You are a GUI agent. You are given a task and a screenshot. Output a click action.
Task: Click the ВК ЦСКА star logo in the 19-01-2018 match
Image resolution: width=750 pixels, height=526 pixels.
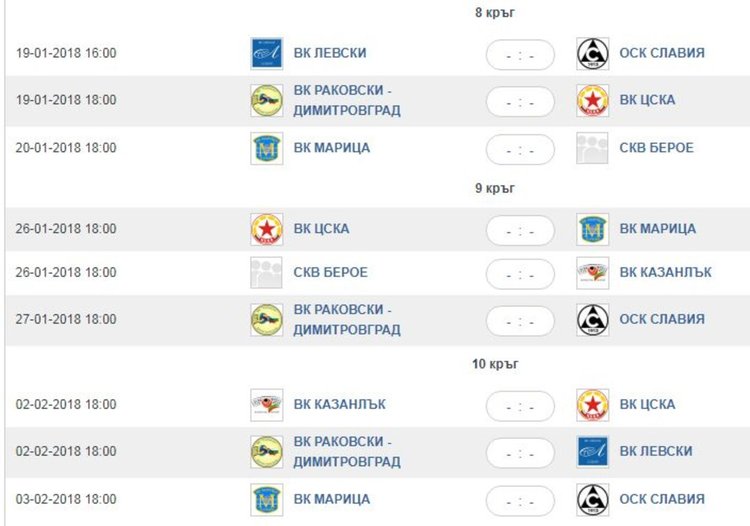click(593, 101)
